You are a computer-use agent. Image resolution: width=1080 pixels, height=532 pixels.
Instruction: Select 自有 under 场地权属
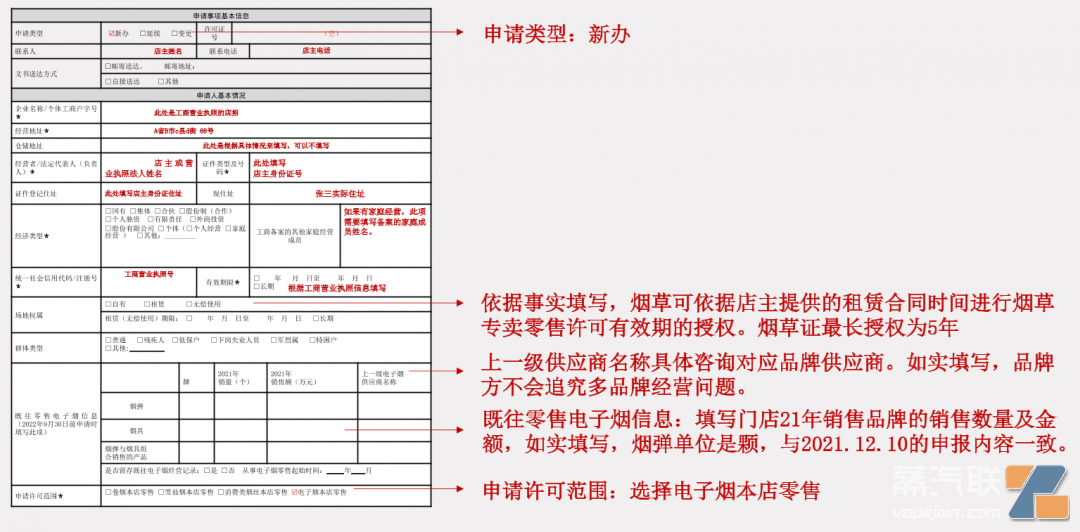(x=108, y=304)
